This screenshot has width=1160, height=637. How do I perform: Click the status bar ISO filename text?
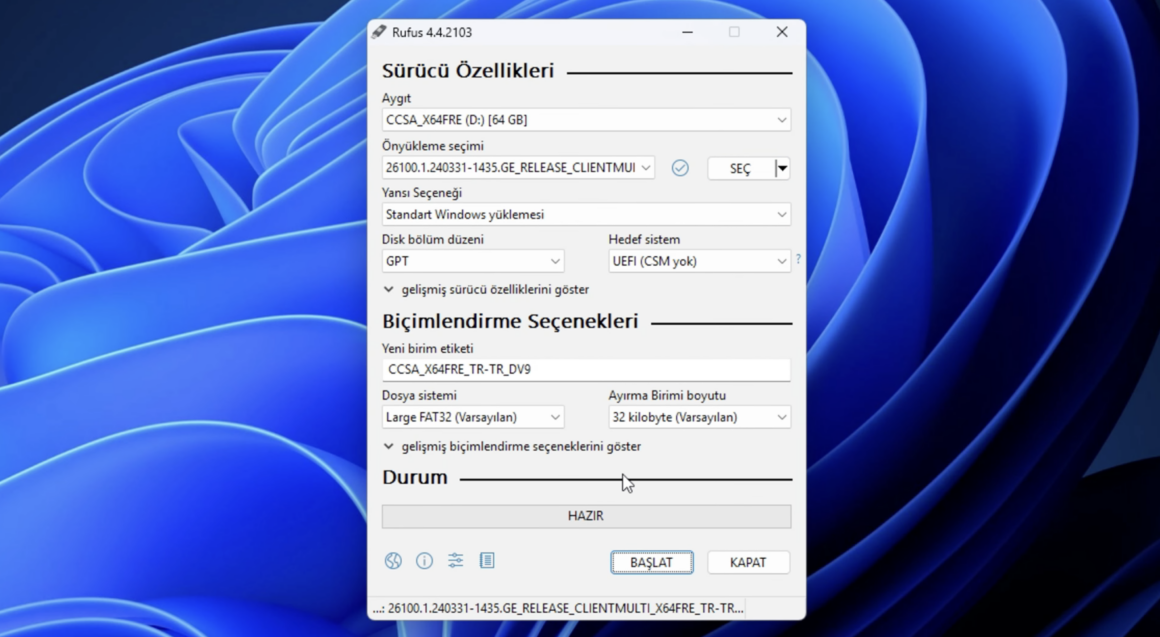pos(559,608)
